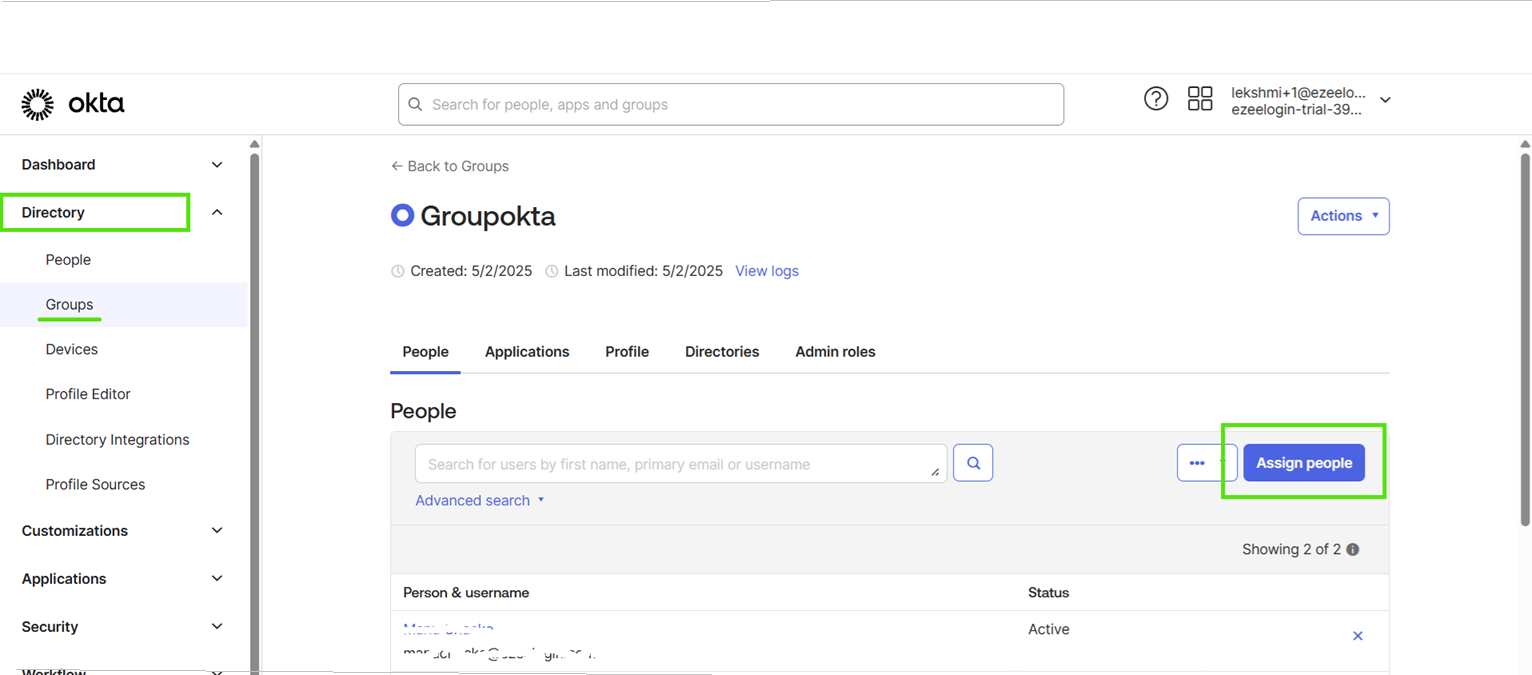Viewport: 1532px width, 675px height.
Task: Click the Active status cell
Action: (x=1048, y=629)
